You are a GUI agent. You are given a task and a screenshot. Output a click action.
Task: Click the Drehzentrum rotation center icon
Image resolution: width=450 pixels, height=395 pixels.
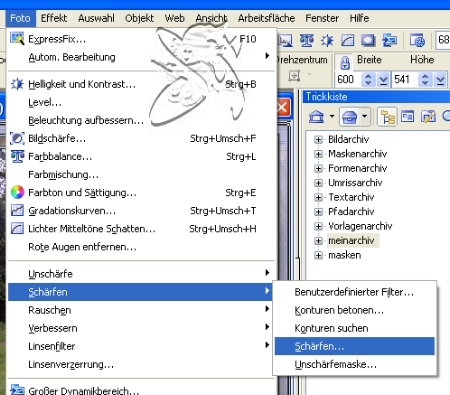[294, 76]
